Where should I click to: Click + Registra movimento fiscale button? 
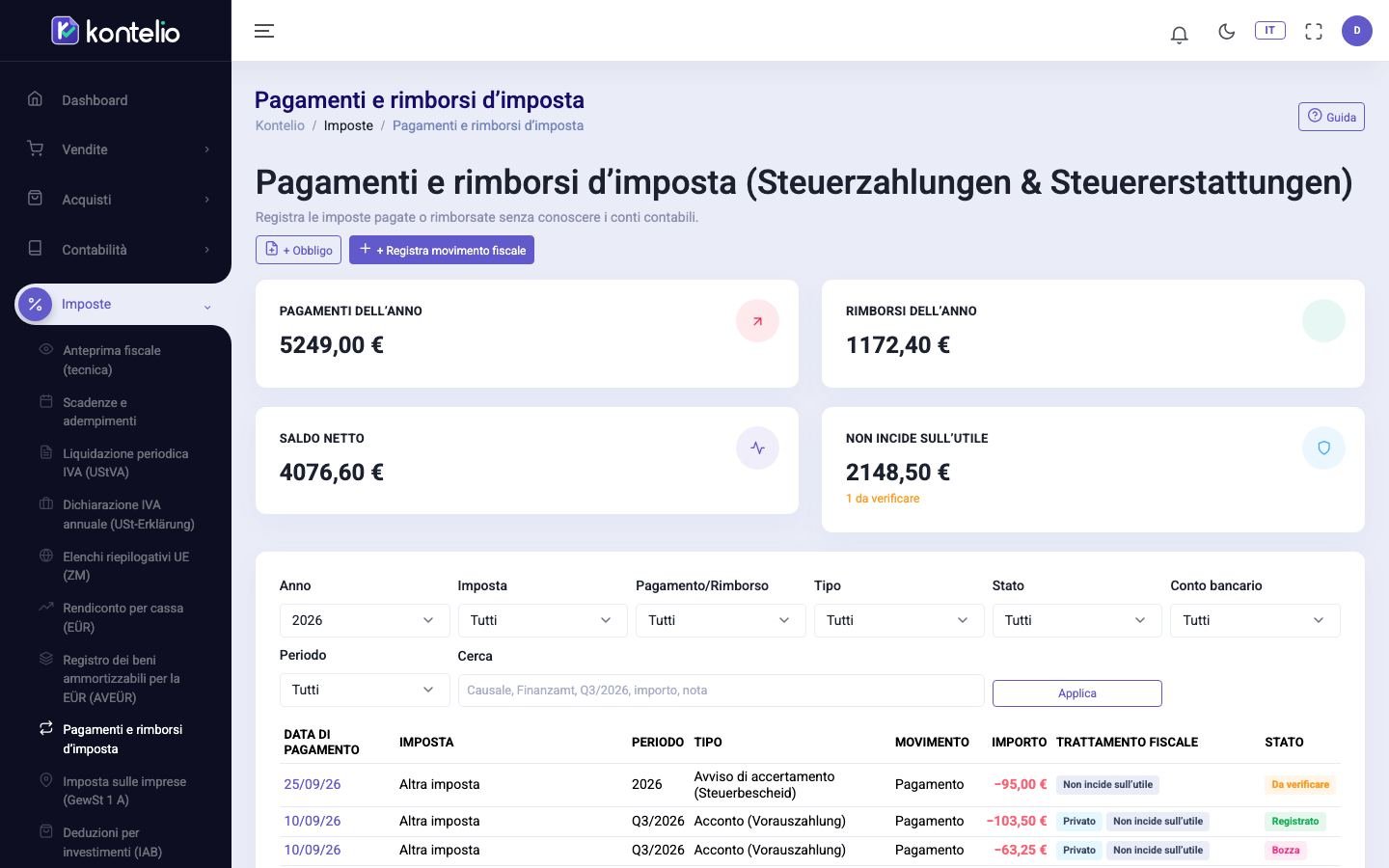[x=442, y=250]
